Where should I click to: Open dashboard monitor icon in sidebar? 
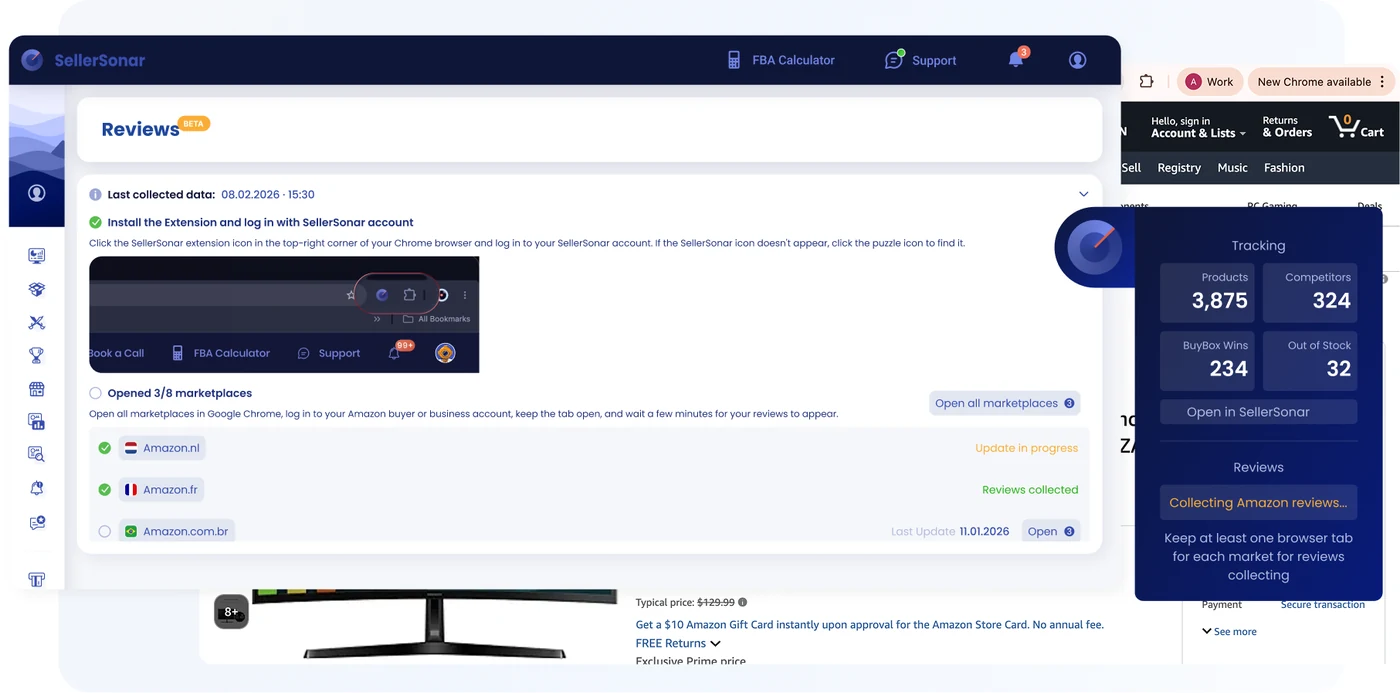(37, 256)
